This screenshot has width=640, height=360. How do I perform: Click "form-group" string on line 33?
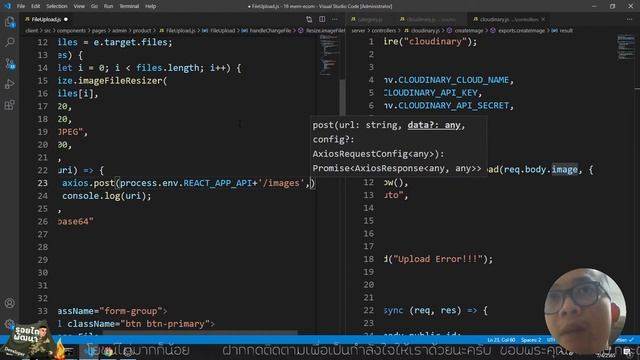[x=131, y=311]
